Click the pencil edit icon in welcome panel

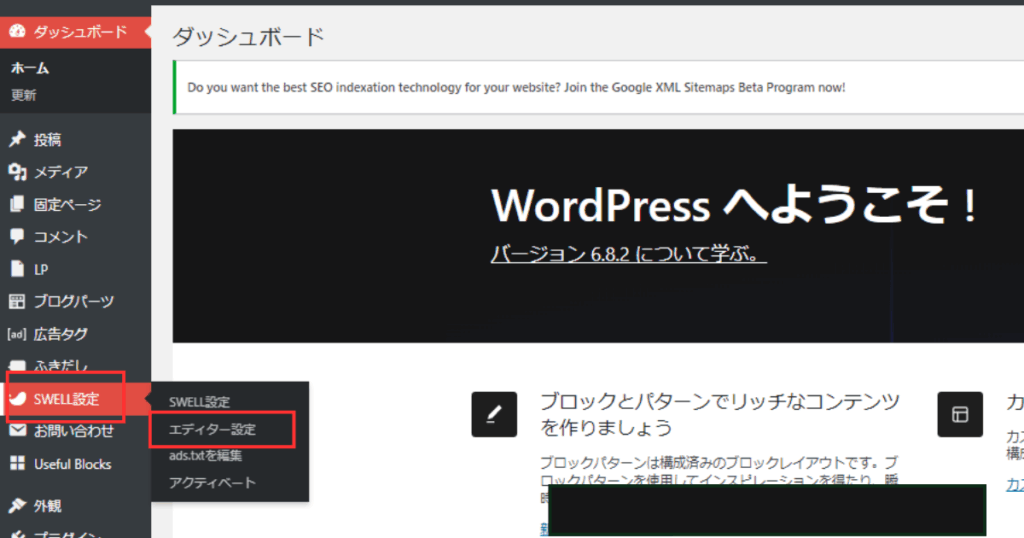494,414
